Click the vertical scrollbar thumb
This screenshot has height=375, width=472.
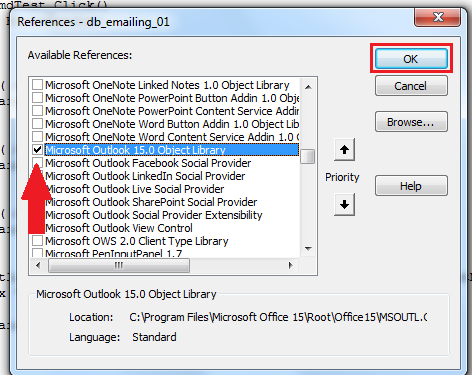coord(308,157)
